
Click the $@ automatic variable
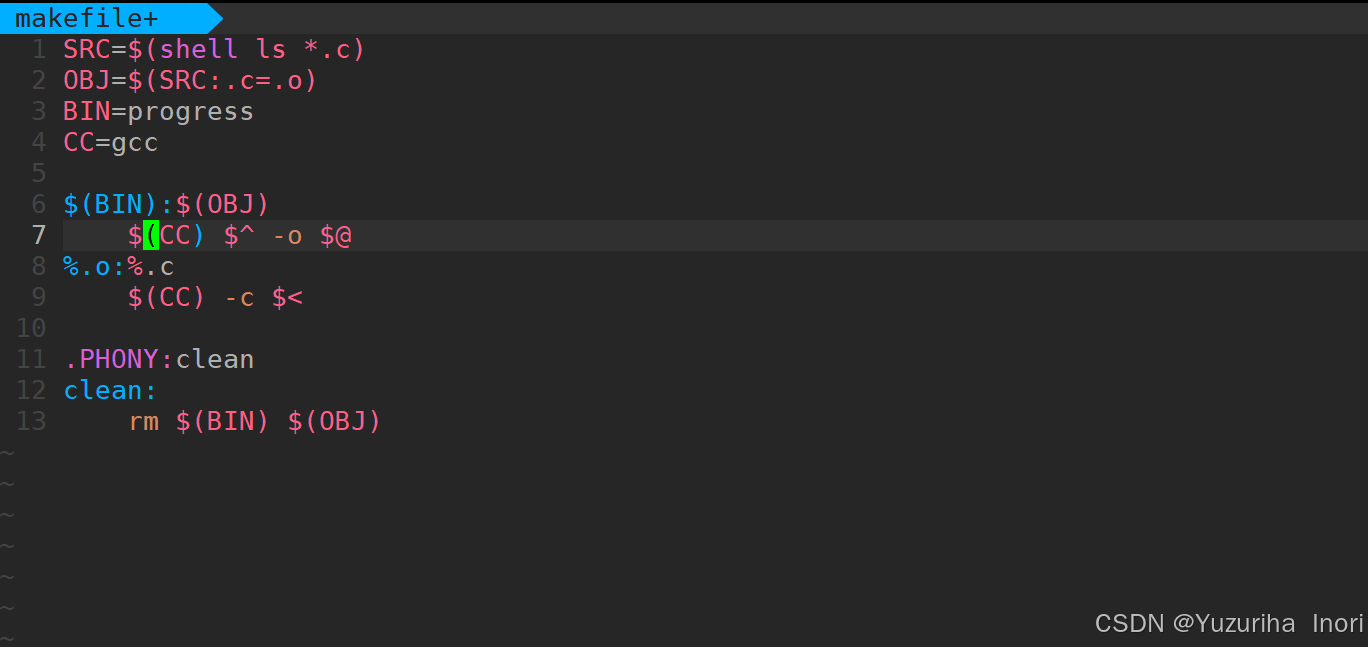tap(336, 235)
